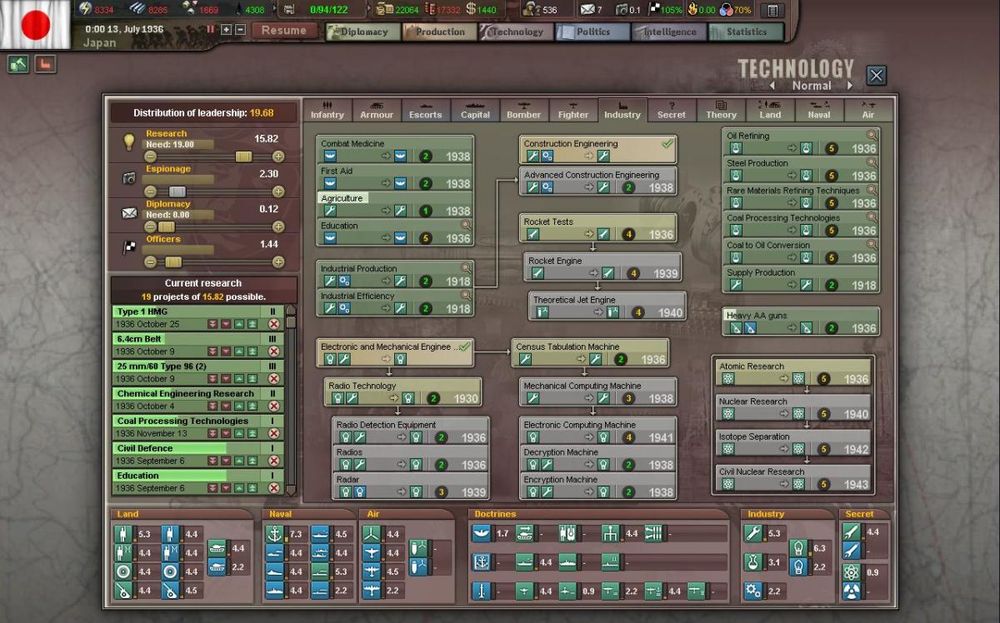1000x623 pixels.
Task: Select the Heavy AA guns technology
Action: click(801, 321)
